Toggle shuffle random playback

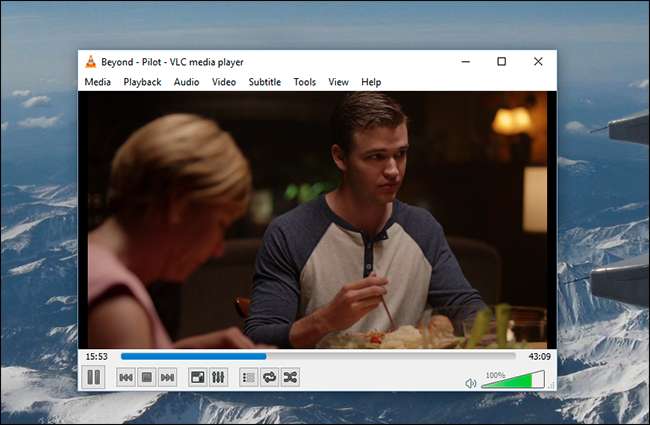[x=290, y=377]
